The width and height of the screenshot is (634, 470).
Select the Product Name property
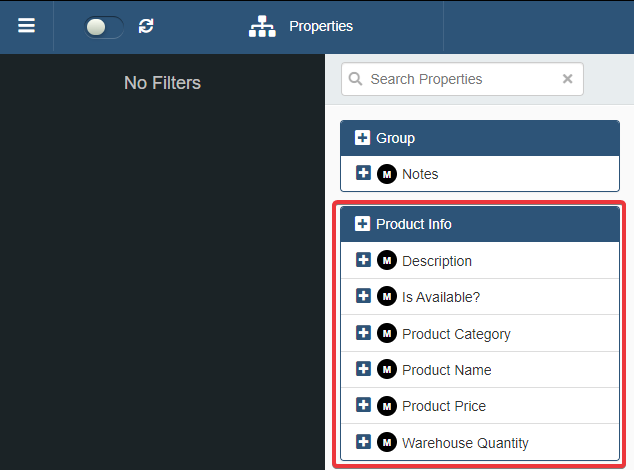446,370
